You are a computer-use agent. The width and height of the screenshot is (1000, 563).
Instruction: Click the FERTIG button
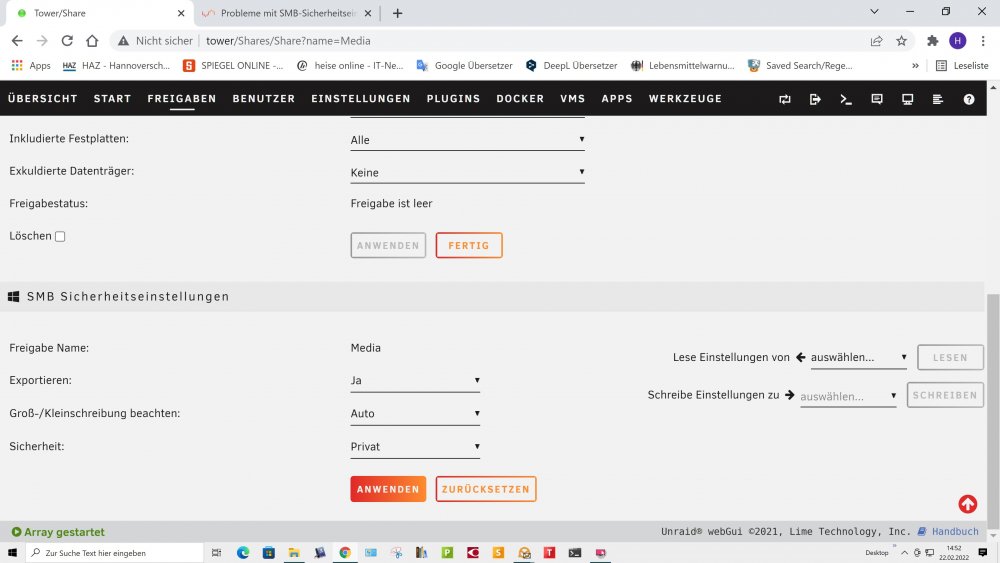pos(469,245)
